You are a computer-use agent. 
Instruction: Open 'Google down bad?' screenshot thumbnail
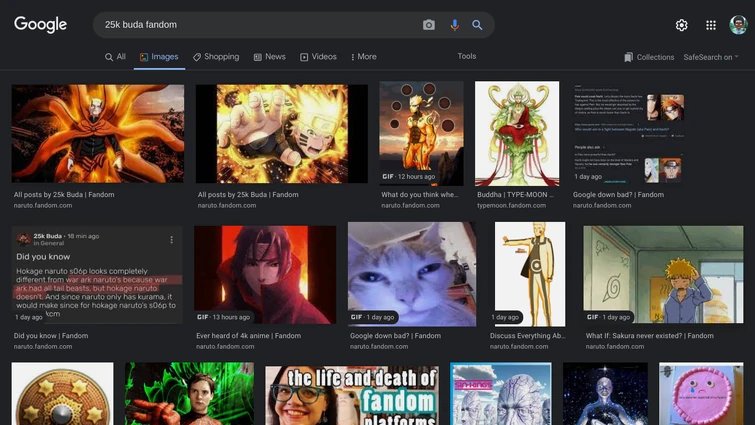(x=628, y=134)
